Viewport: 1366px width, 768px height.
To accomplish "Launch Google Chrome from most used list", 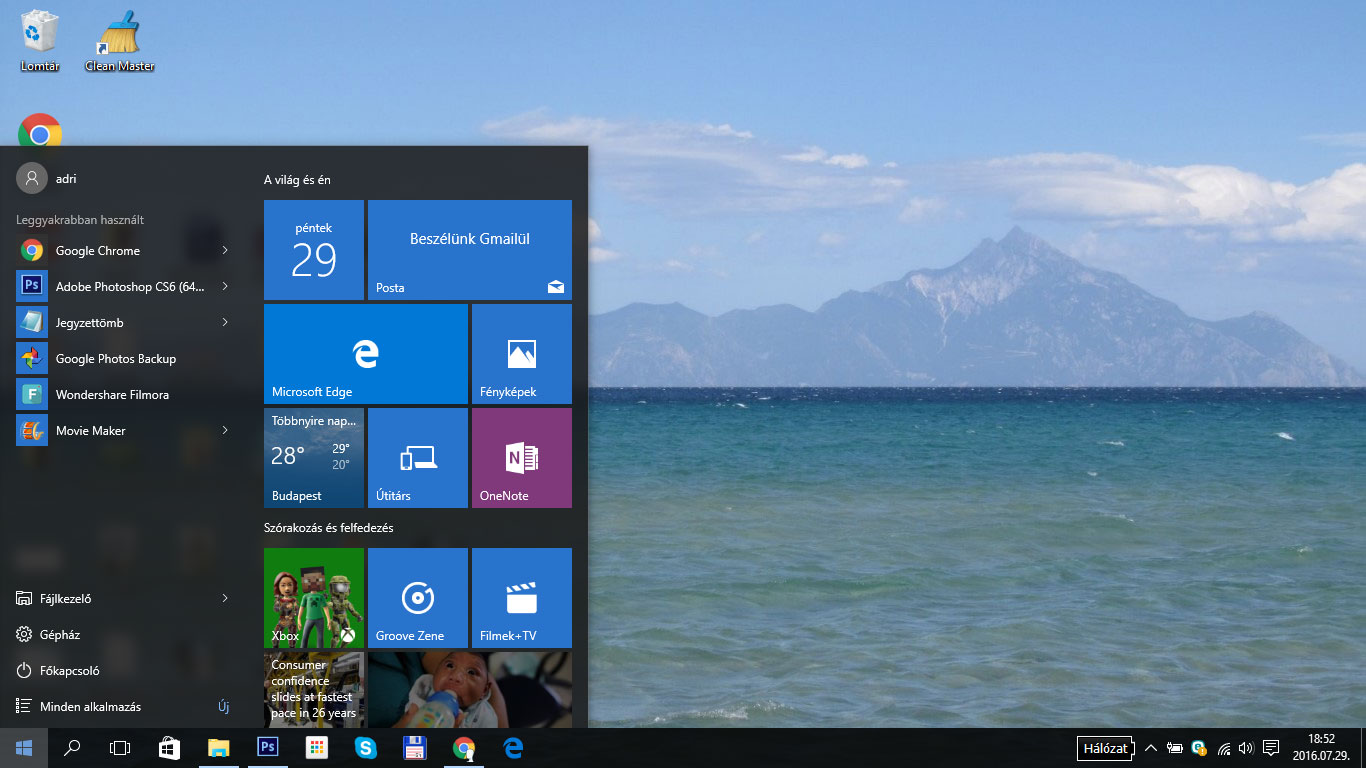I will [x=125, y=250].
